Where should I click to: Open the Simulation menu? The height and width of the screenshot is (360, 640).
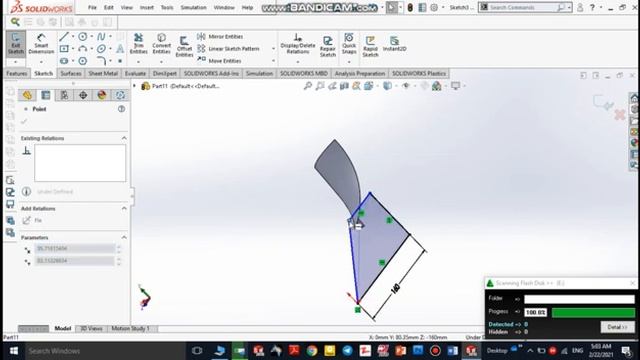[x=193, y=7]
